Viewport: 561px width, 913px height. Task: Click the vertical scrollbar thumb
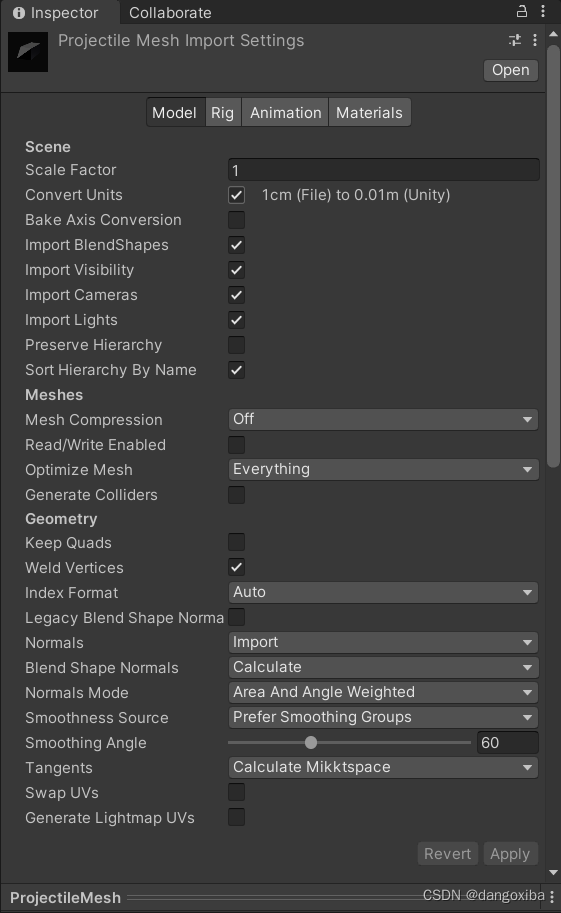(553, 256)
